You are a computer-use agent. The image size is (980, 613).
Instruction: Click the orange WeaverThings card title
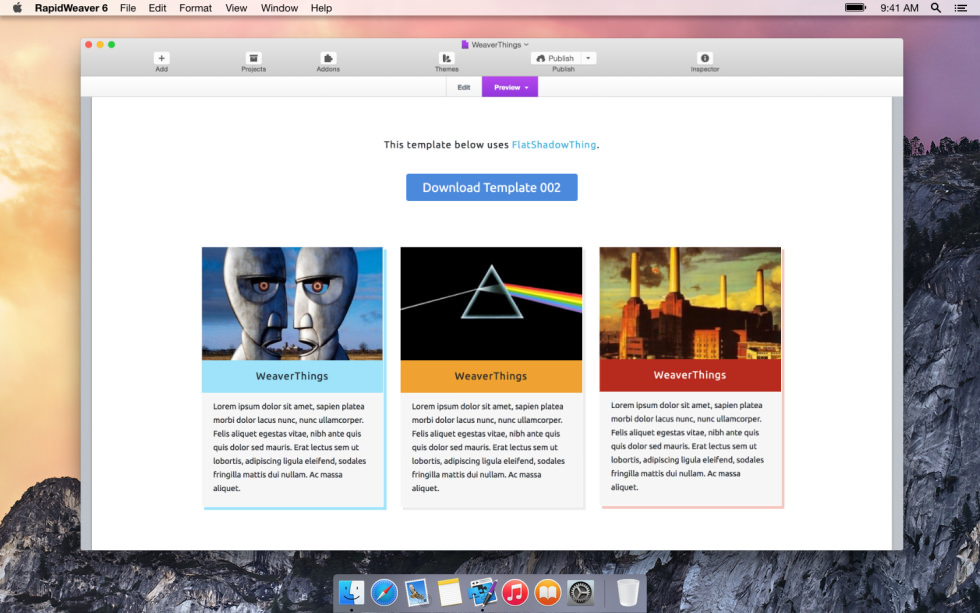point(491,376)
